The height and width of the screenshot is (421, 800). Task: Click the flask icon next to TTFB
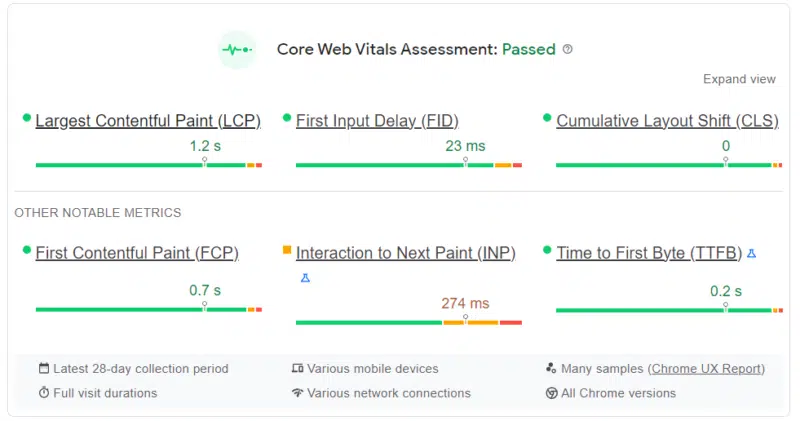pyautogui.click(x=751, y=254)
